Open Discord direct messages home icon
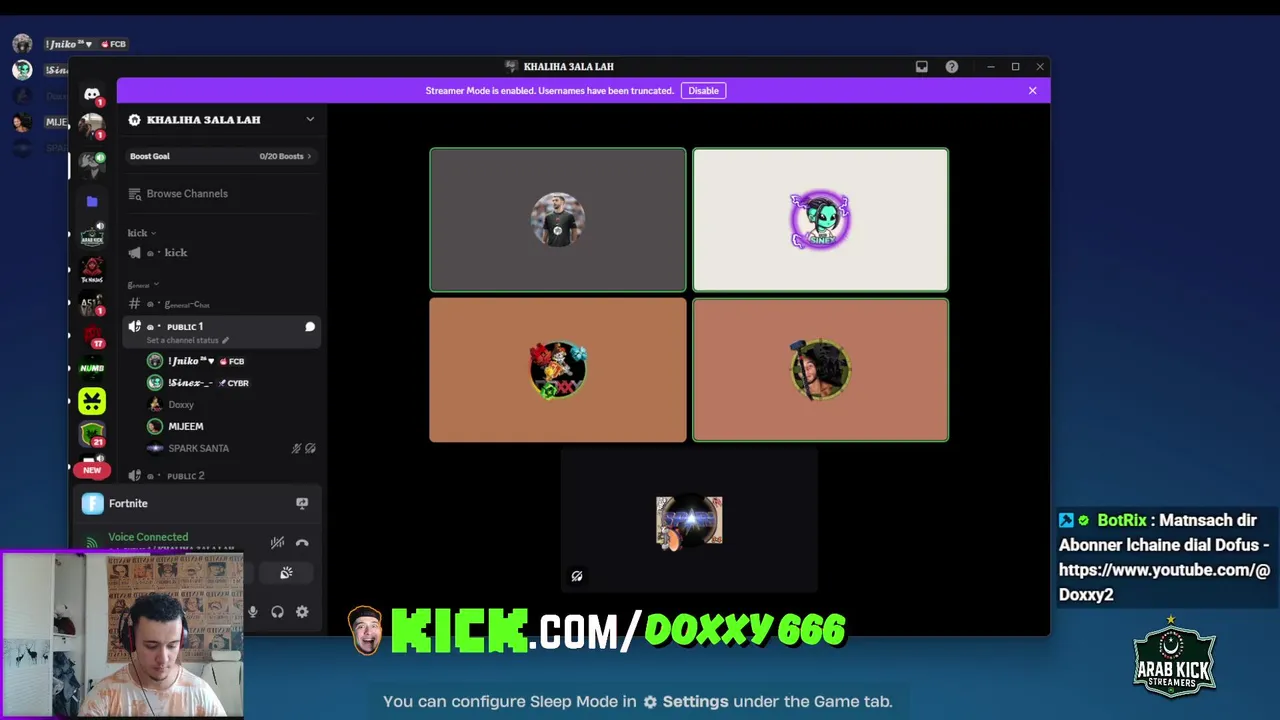 click(92, 94)
